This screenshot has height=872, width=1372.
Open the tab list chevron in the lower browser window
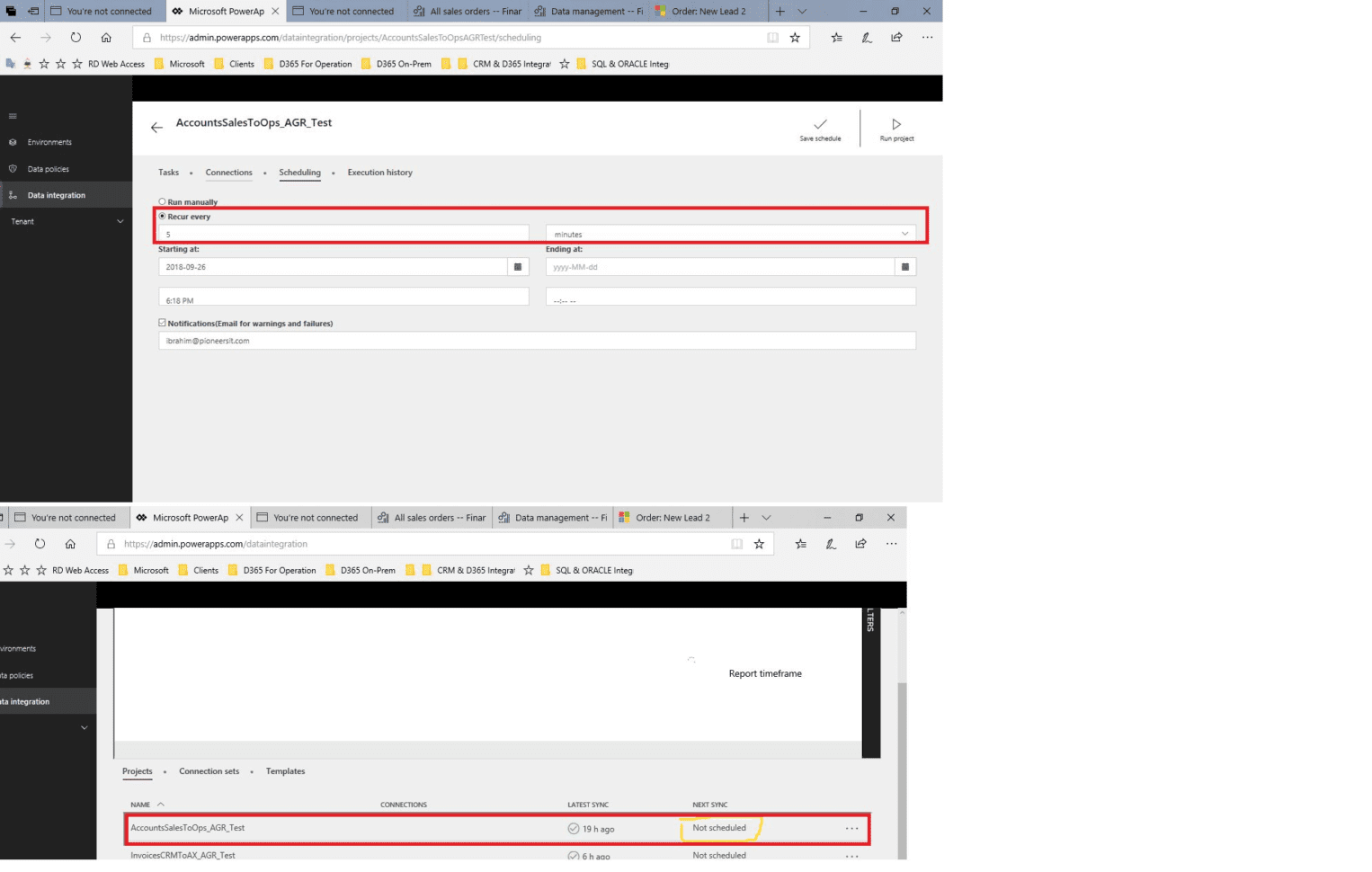[766, 518]
